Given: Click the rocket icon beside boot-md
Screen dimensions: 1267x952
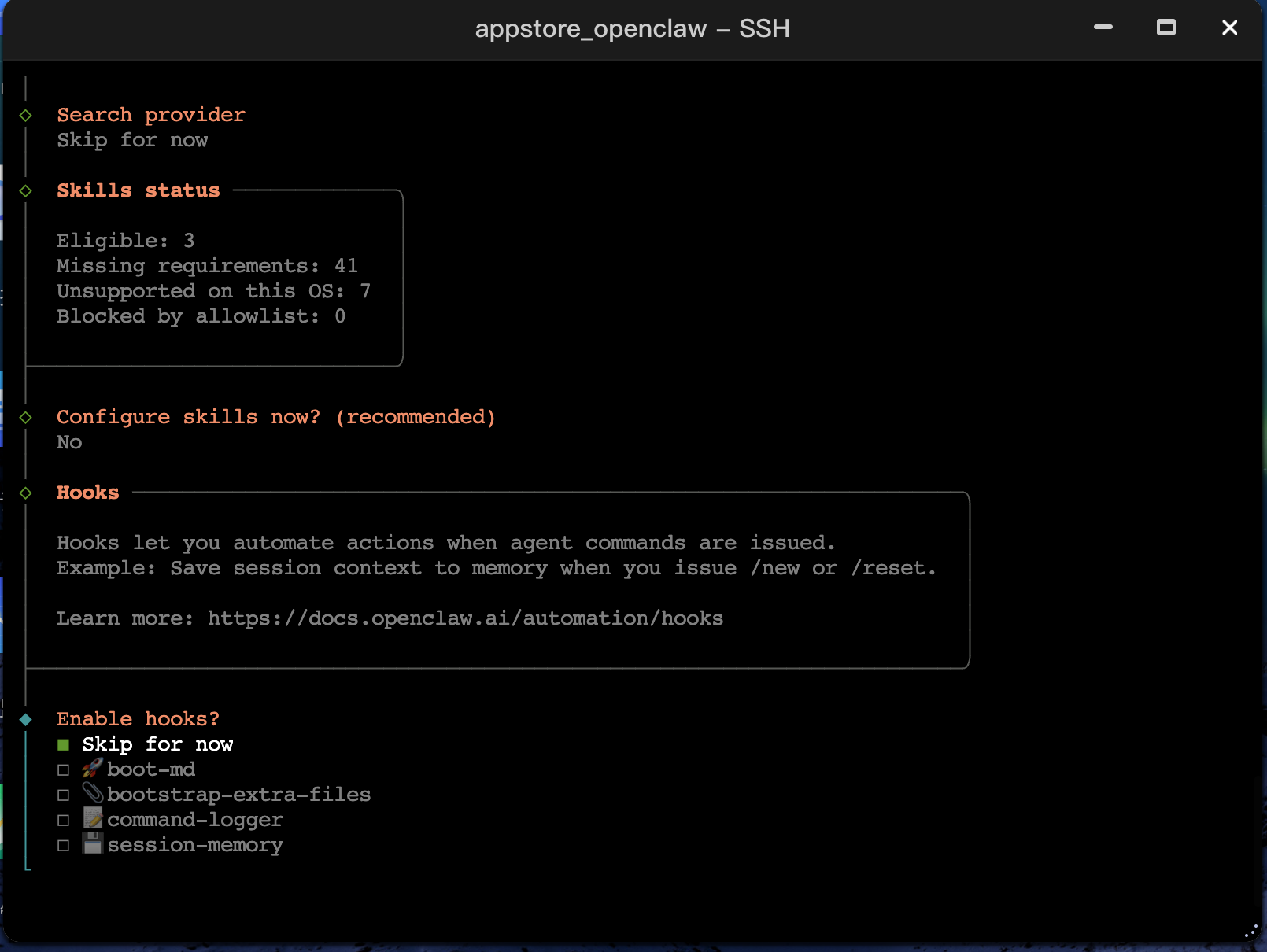Looking at the screenshot, I should pos(93,769).
